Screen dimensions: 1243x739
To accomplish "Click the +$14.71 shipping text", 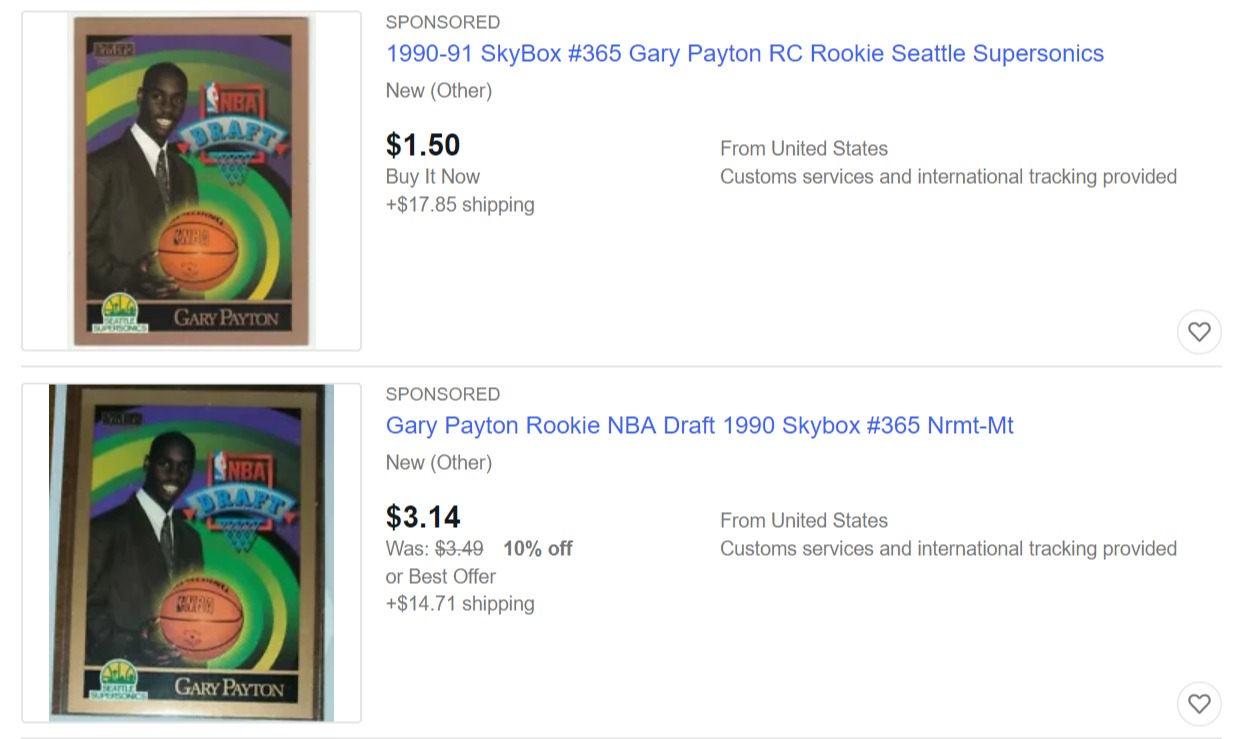I will [460, 604].
